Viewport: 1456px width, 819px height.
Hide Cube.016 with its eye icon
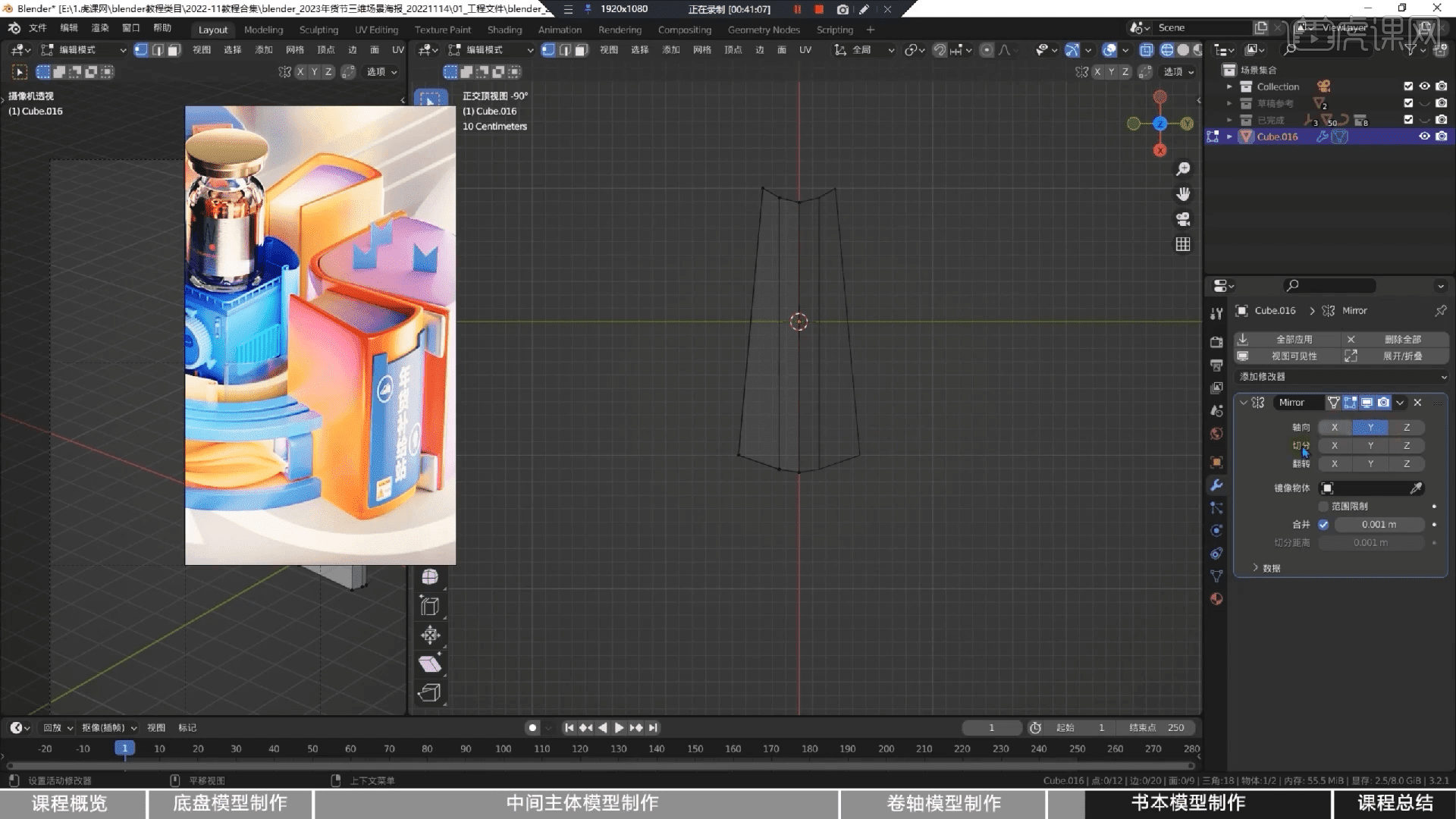(1425, 136)
